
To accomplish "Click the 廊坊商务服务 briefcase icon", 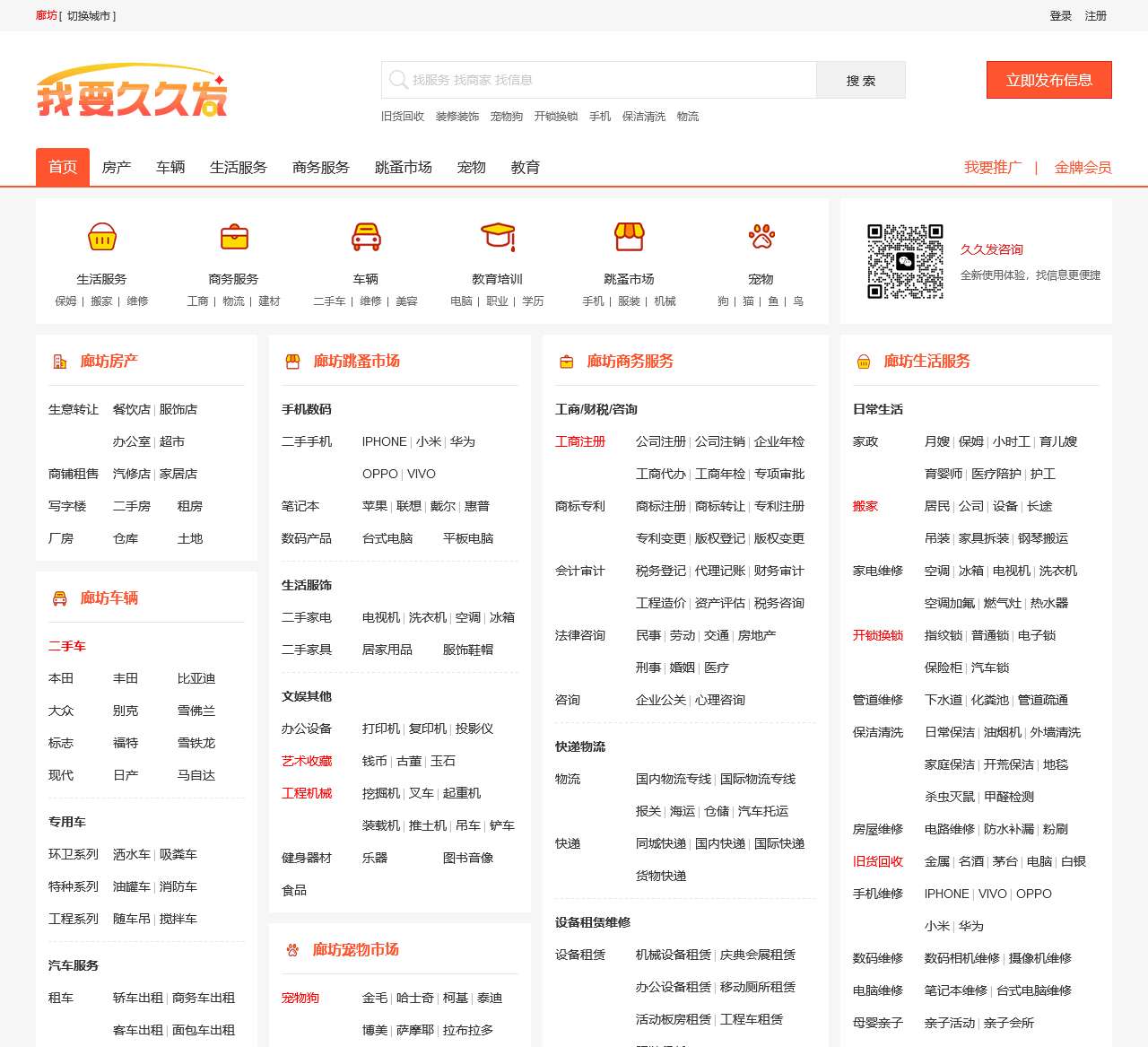I will 567,362.
